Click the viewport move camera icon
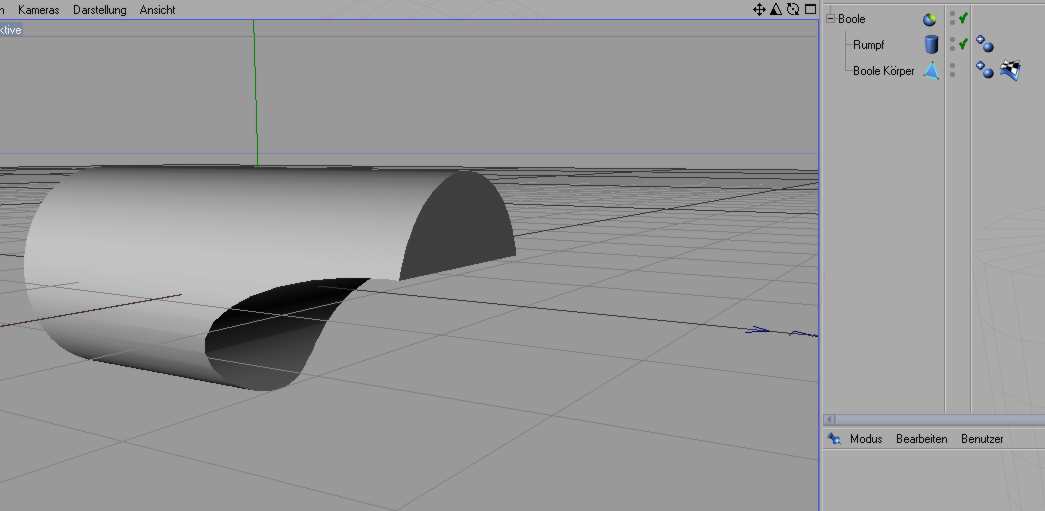 point(759,9)
